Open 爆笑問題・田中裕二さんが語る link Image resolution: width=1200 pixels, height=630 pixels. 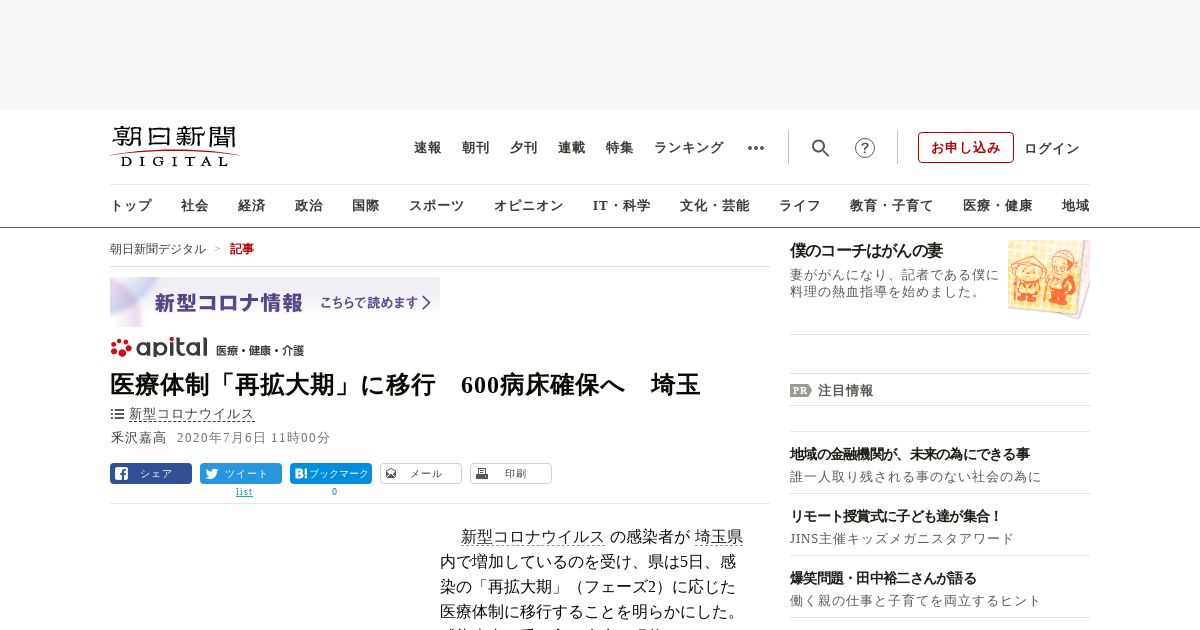(x=883, y=578)
